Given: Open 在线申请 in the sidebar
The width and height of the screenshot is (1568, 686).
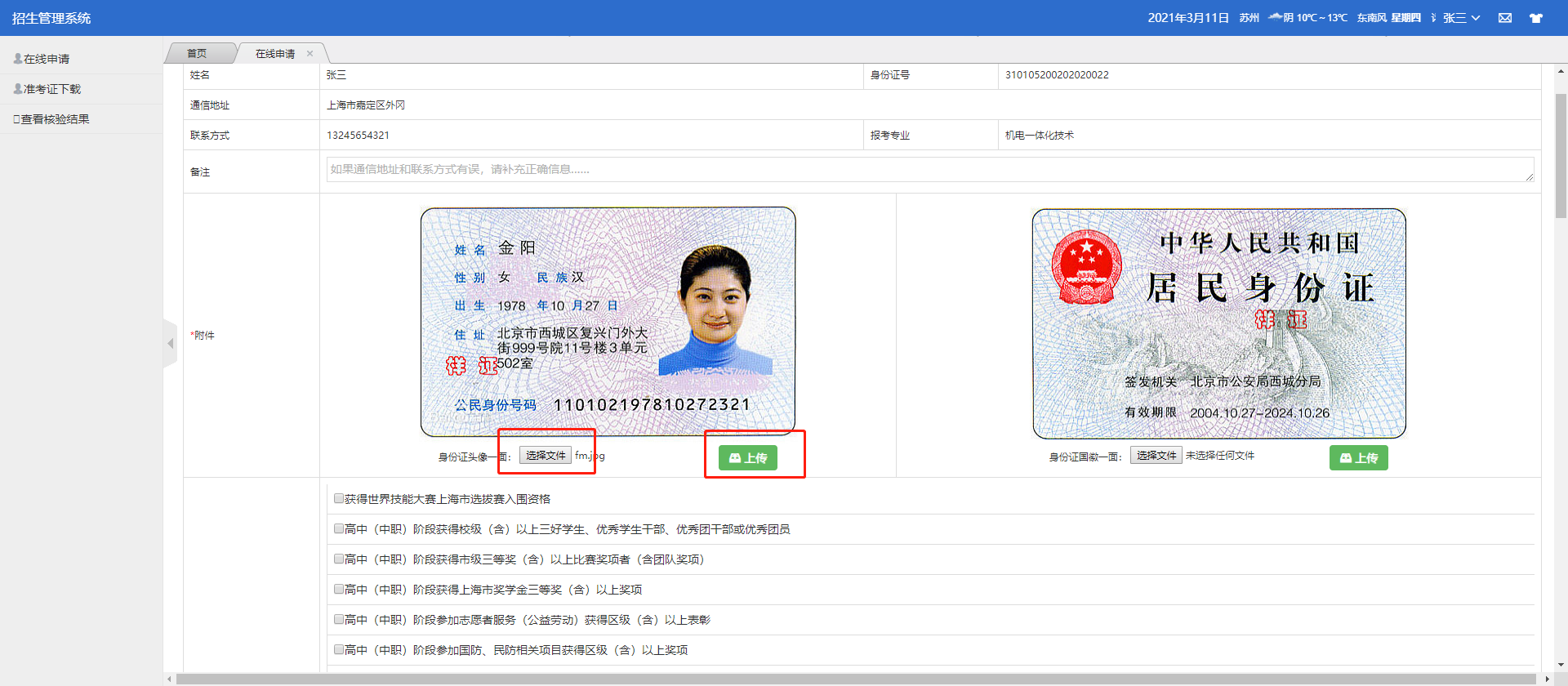Looking at the screenshot, I should (x=47, y=59).
